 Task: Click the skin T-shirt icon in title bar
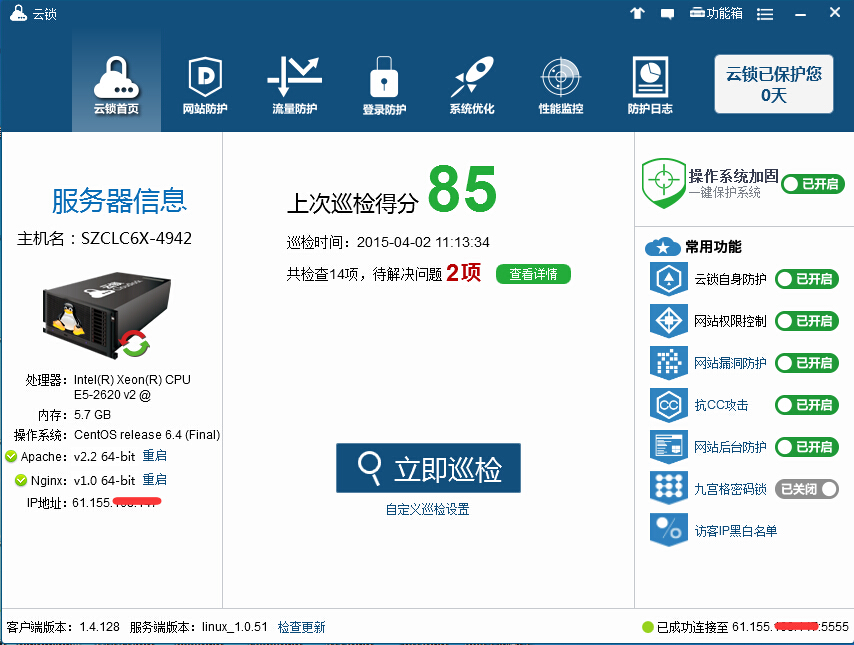pos(637,13)
